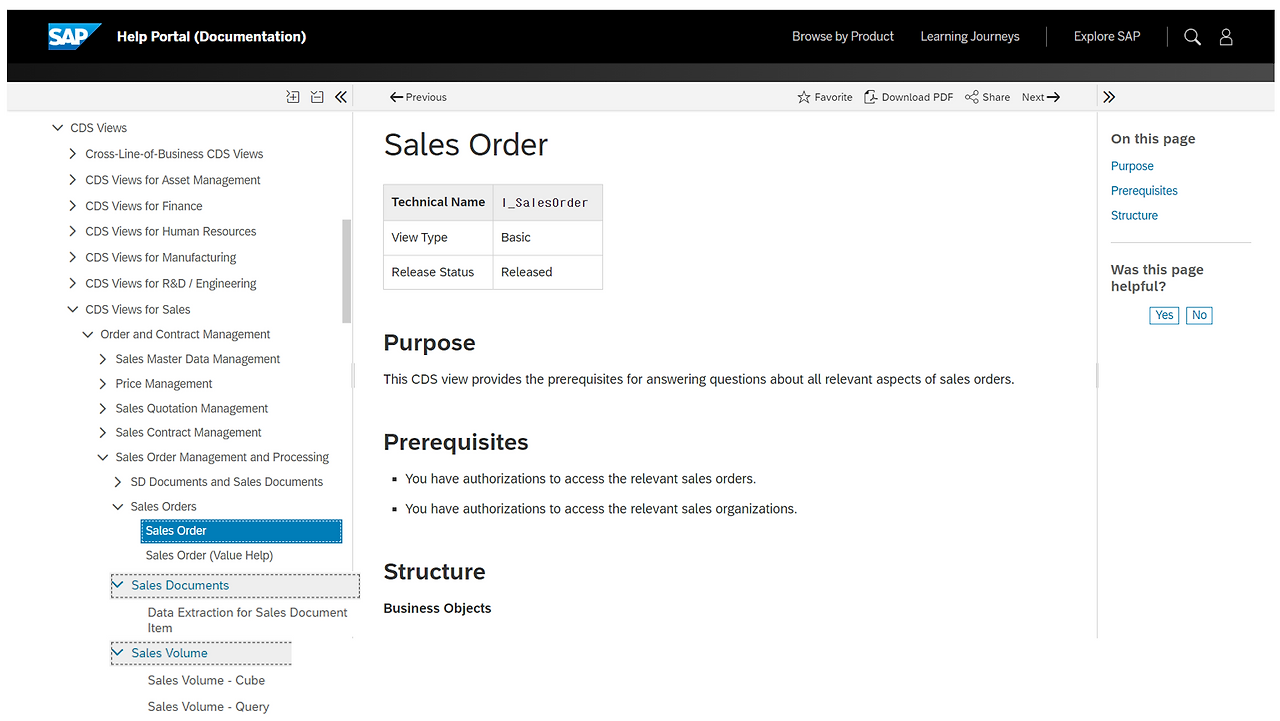This screenshot has height=721, width=1280.
Task: Open the Sales Documents topic label
Action: click(180, 585)
